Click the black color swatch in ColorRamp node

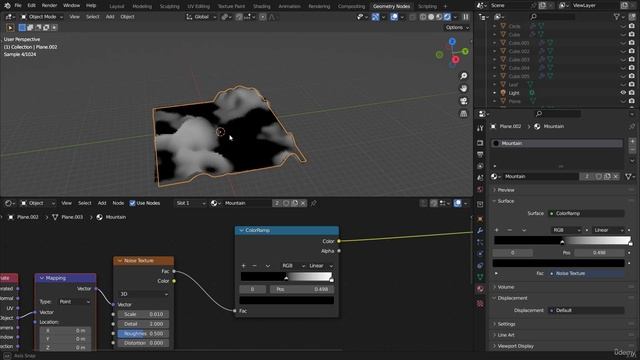coord(287,300)
